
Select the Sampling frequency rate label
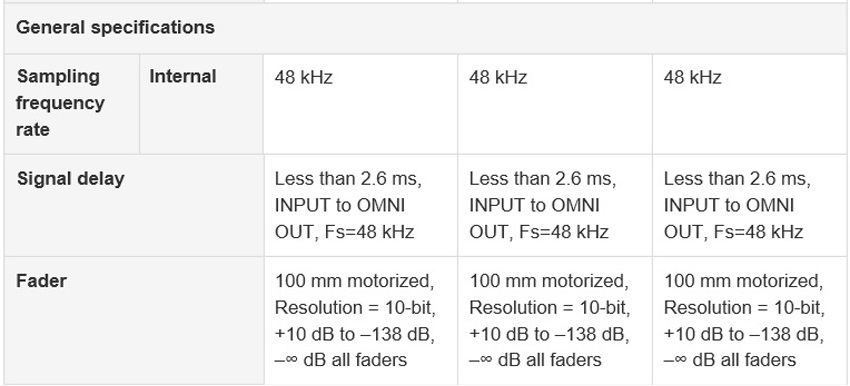[60, 103]
